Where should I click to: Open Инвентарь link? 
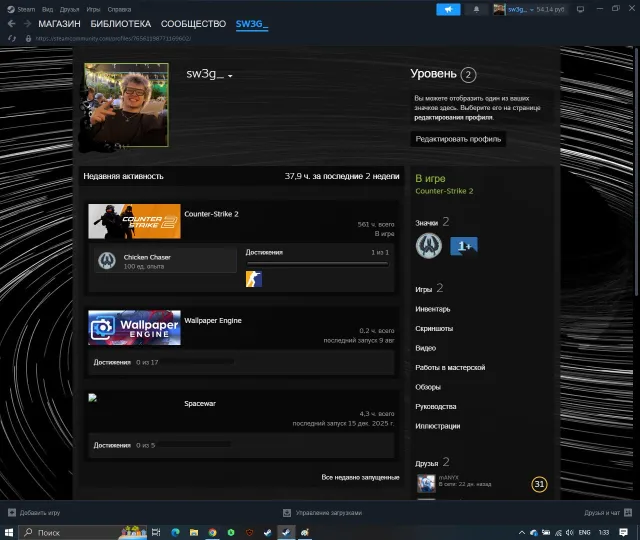coord(433,309)
